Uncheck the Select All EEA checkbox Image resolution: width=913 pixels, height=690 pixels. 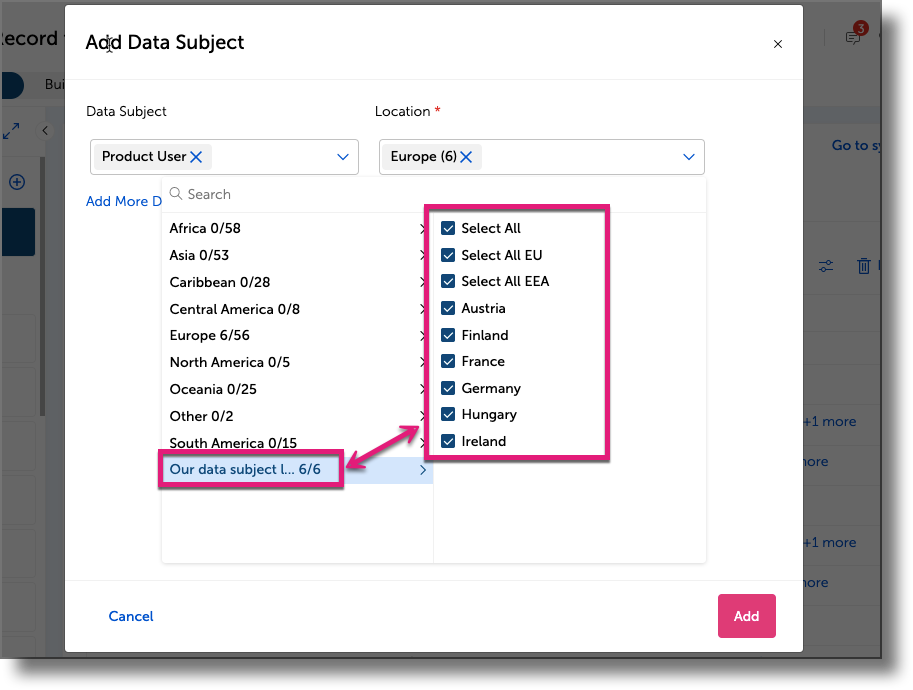pos(448,281)
